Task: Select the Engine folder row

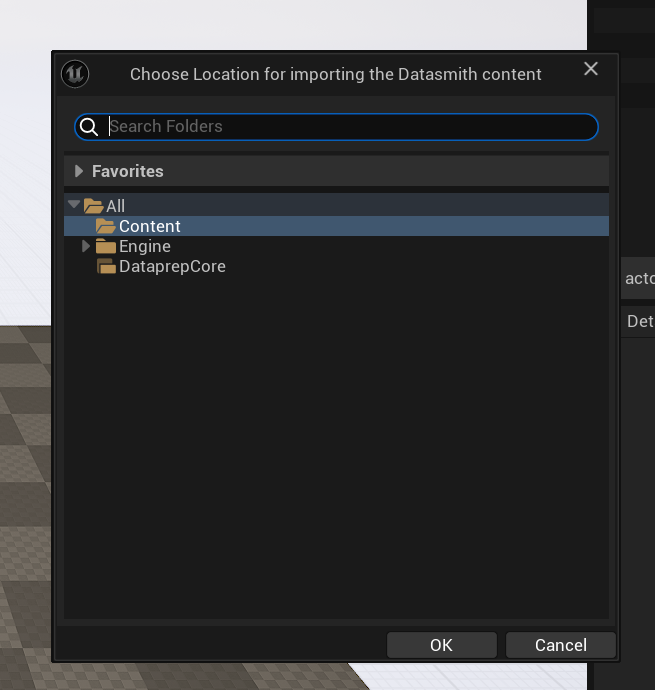Action: tap(336, 246)
